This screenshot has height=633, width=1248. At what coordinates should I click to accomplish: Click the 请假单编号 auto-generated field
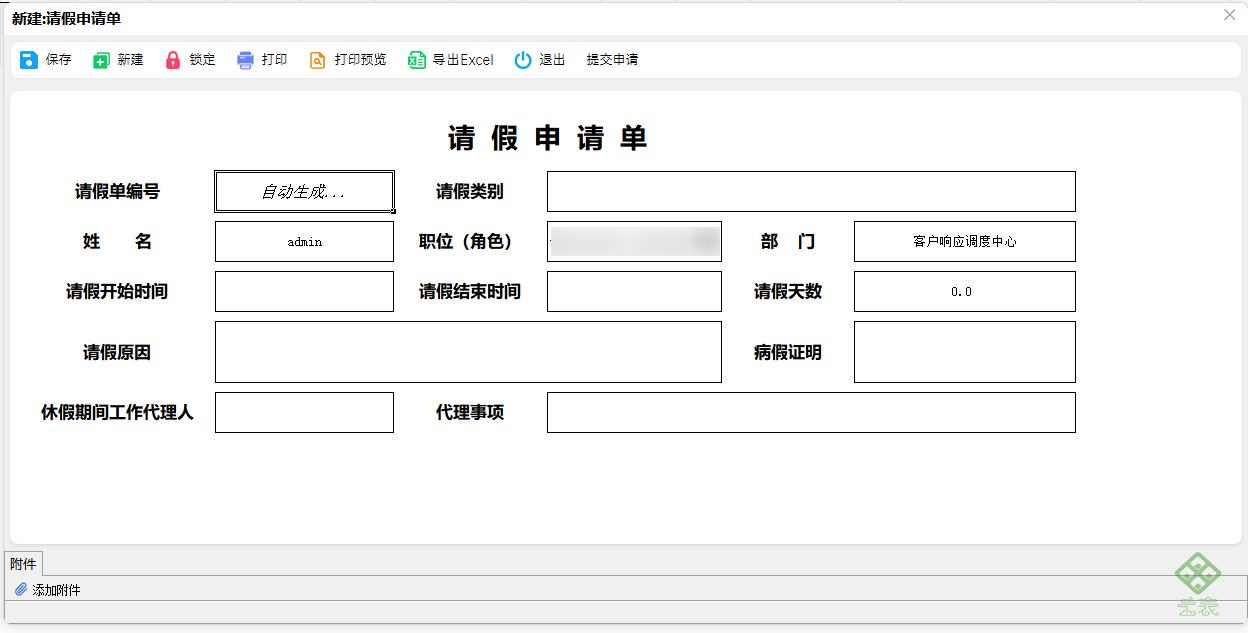305,191
